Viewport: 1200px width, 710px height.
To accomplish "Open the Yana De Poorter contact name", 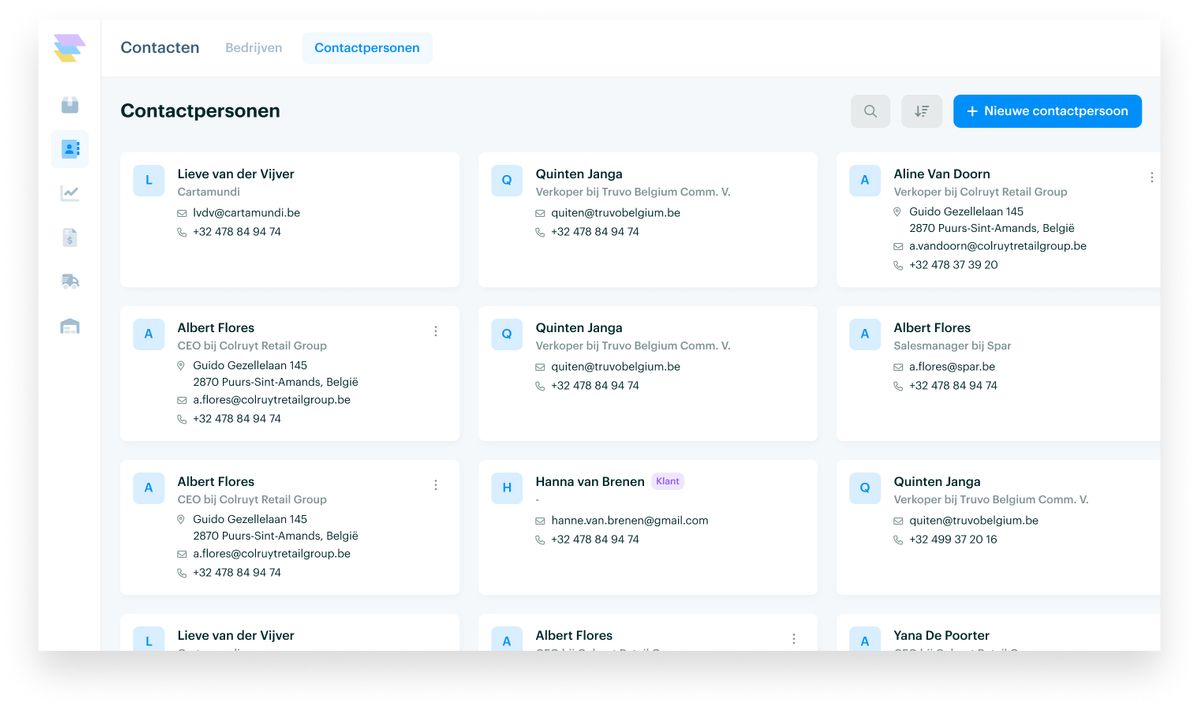I will pyautogui.click(x=942, y=636).
